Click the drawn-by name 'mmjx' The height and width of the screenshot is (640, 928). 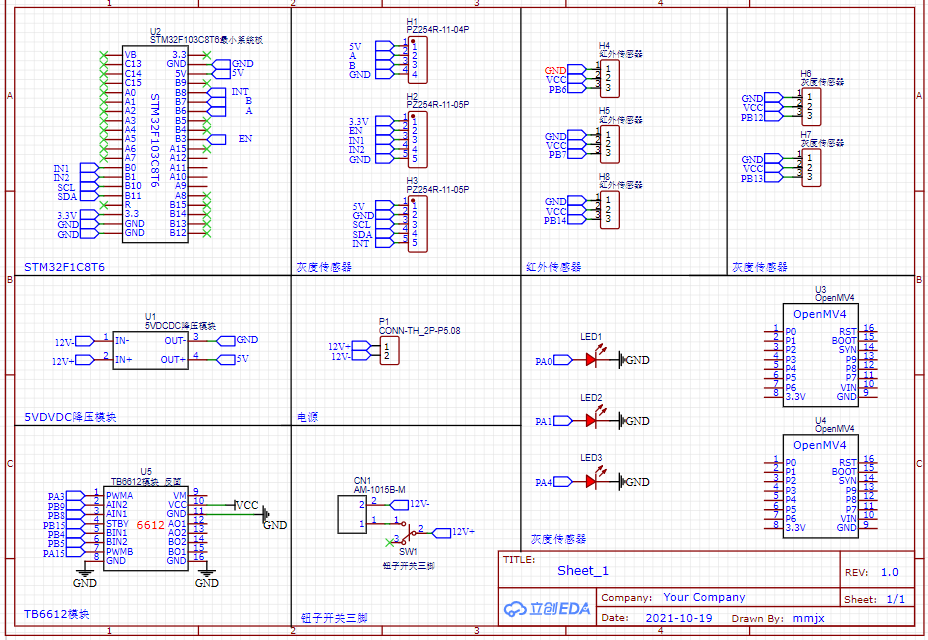point(808,618)
